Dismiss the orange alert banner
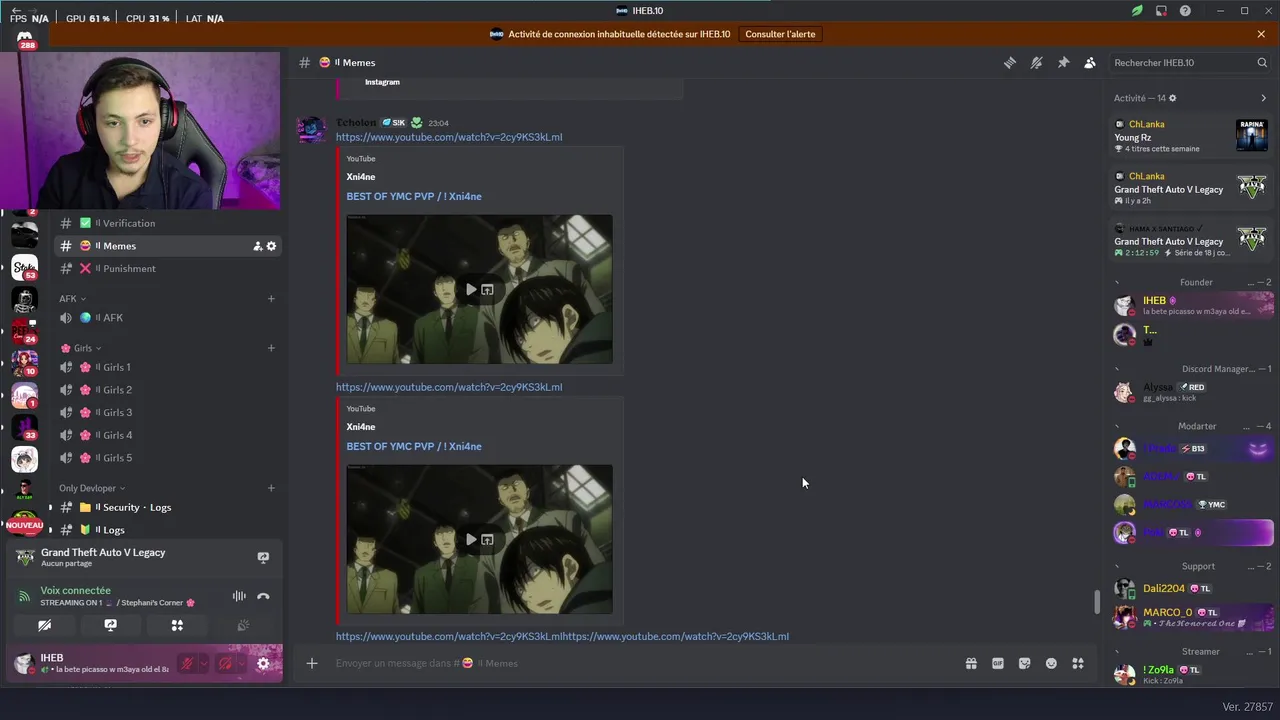Image resolution: width=1280 pixels, height=720 pixels. pyautogui.click(x=1261, y=34)
